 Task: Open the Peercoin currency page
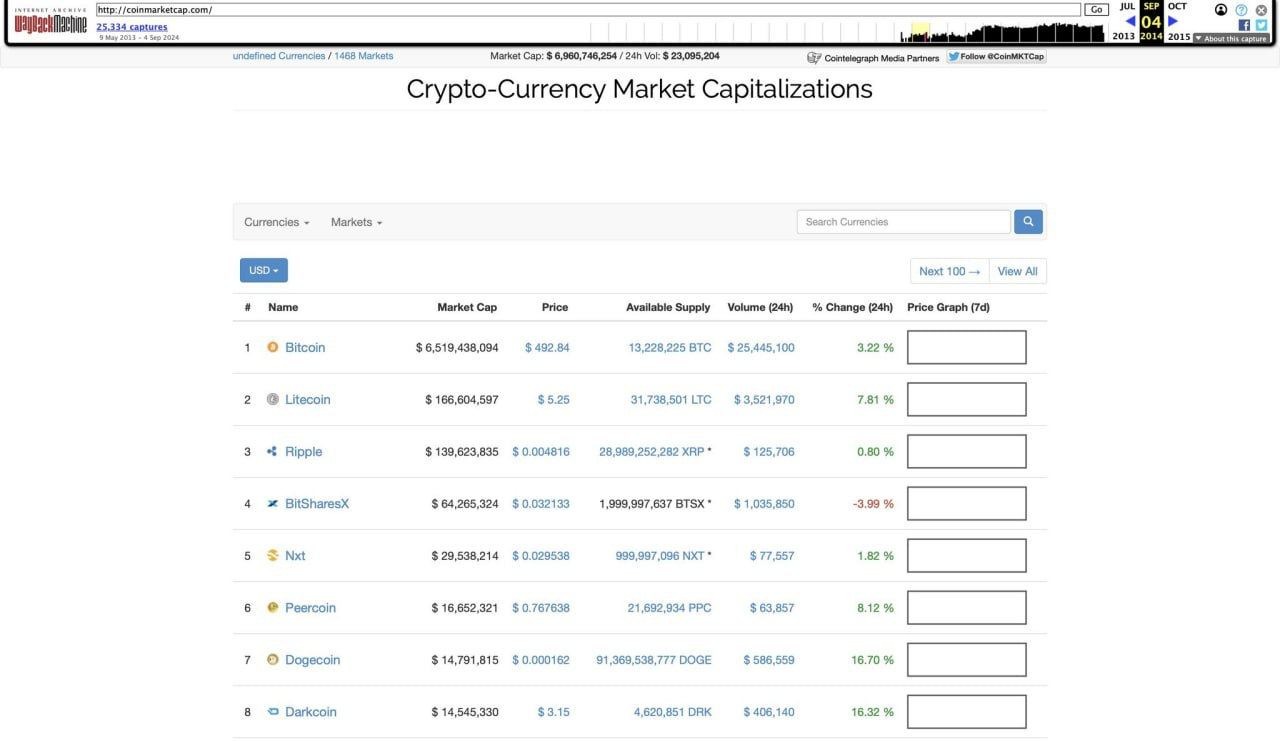311,607
